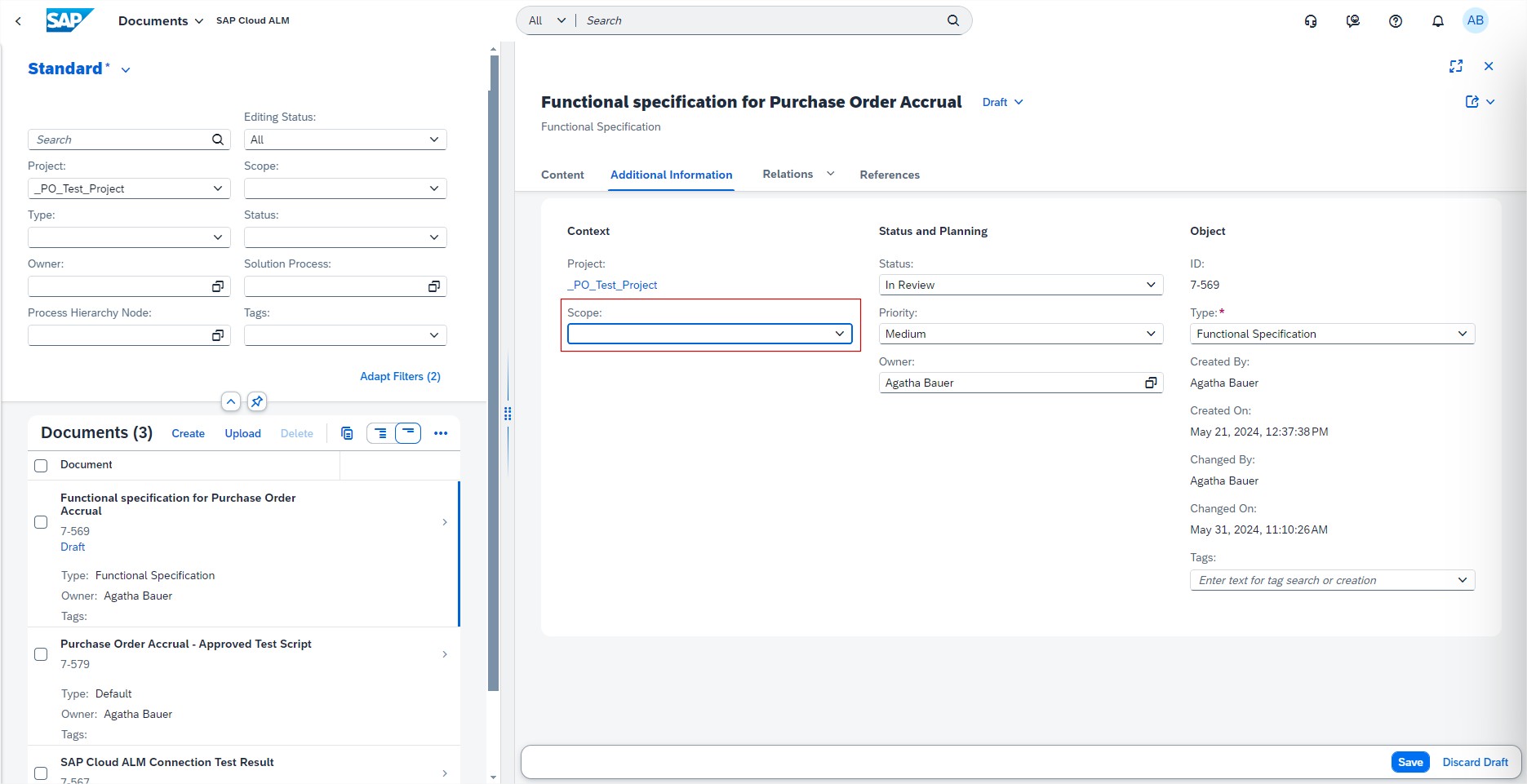This screenshot has width=1527, height=784.
Task: Check the Purchase Order Accrual test script row
Action: coord(41,654)
